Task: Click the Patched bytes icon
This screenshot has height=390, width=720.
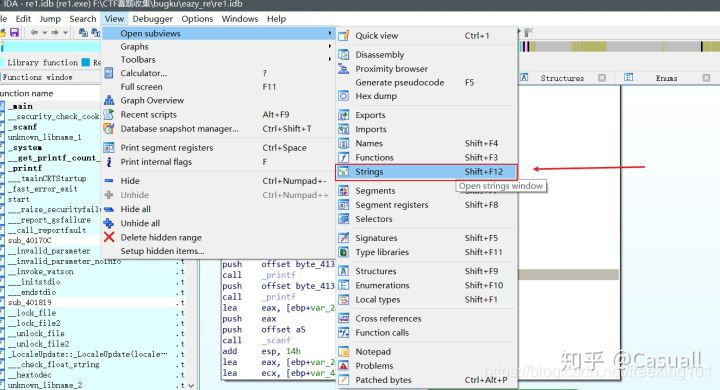Action: (343, 380)
